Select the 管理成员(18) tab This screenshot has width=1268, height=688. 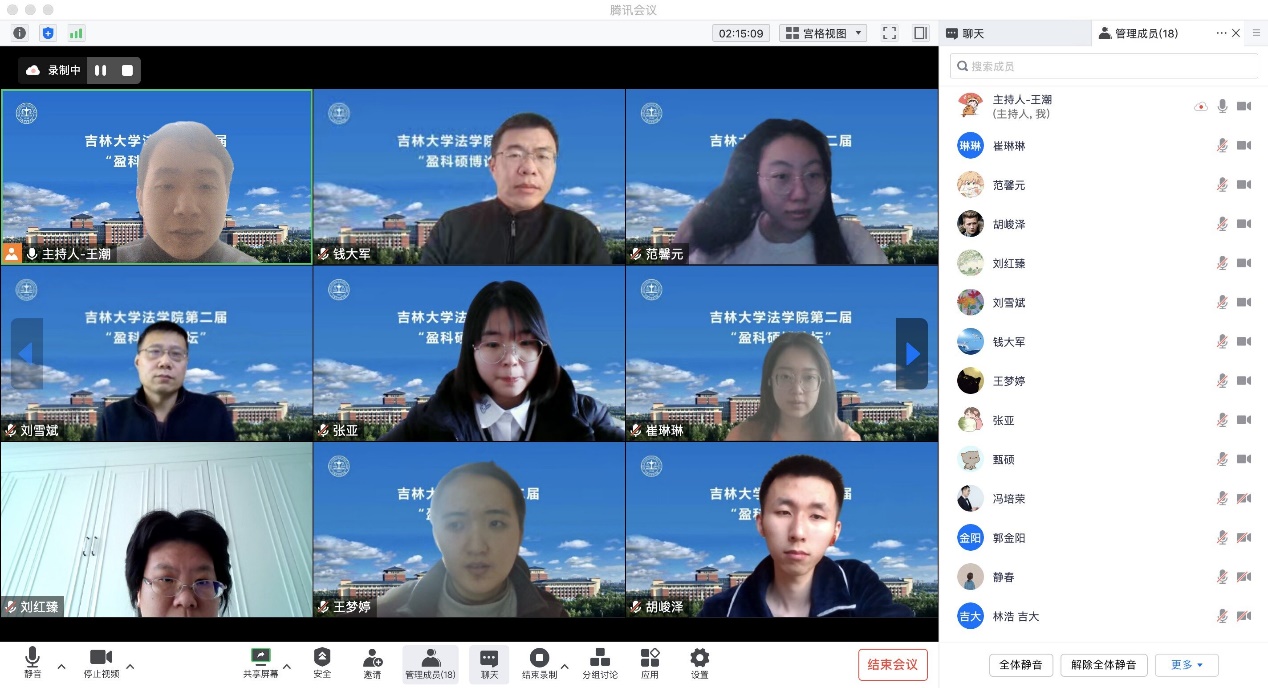[1138, 33]
